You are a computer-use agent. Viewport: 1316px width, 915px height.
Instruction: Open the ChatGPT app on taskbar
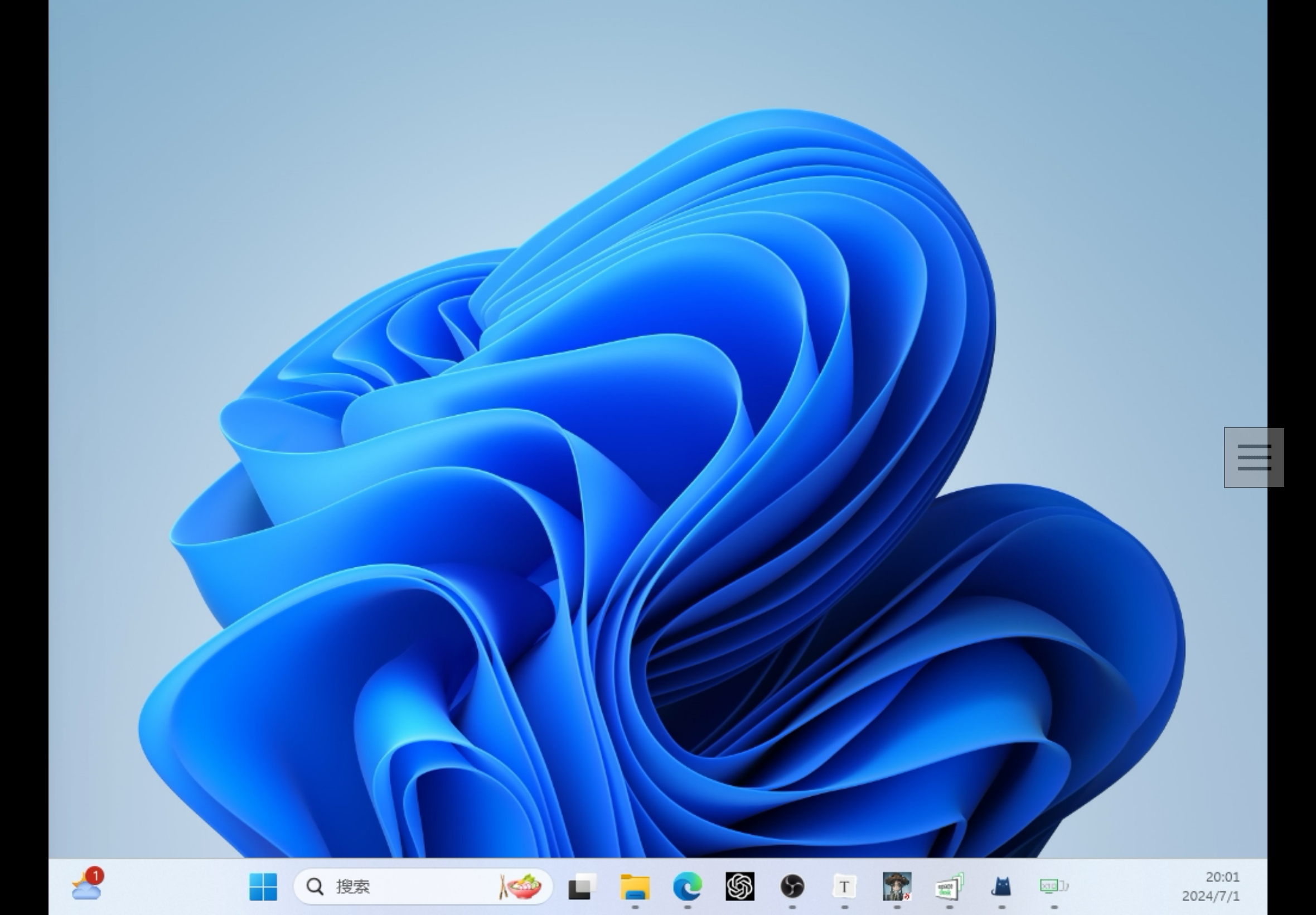click(739, 887)
